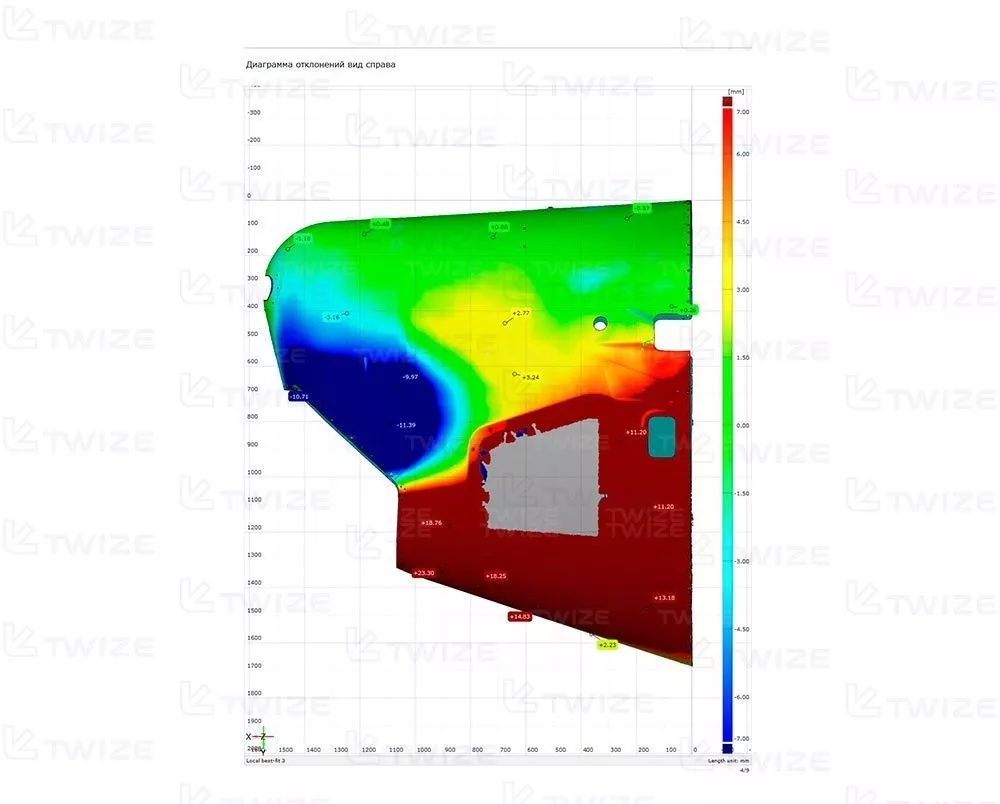
Task: Click the +0.26 deviation label at right edge
Action: coord(688,311)
